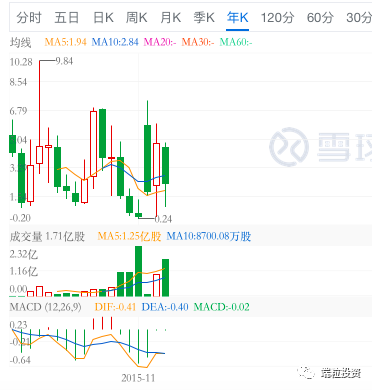Click the 1.16亿 volume axis label
The width and height of the screenshot is (372, 390).
(24, 271)
